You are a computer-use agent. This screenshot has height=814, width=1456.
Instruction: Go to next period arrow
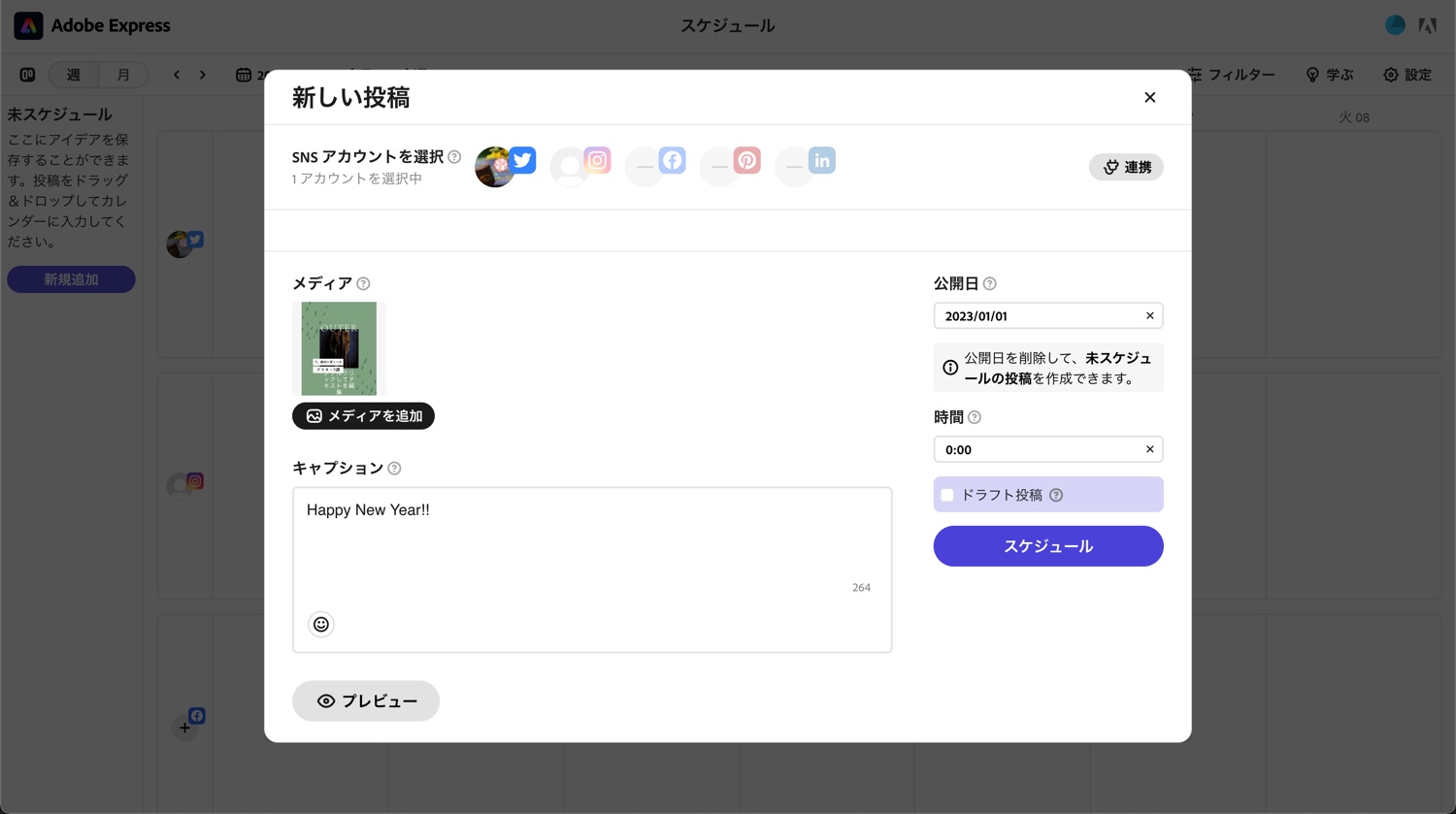[203, 75]
